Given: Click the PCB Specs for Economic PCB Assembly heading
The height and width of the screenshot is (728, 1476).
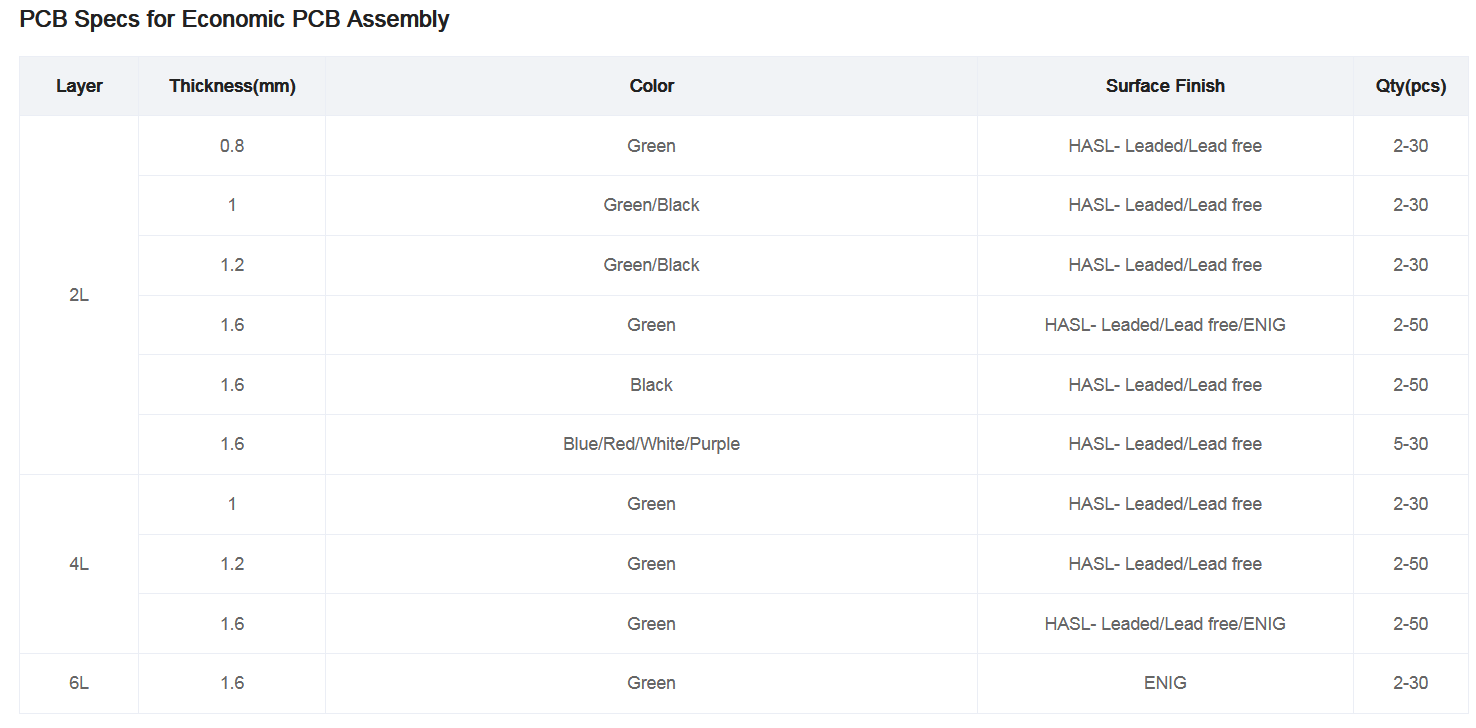Looking at the screenshot, I should pos(234,19).
